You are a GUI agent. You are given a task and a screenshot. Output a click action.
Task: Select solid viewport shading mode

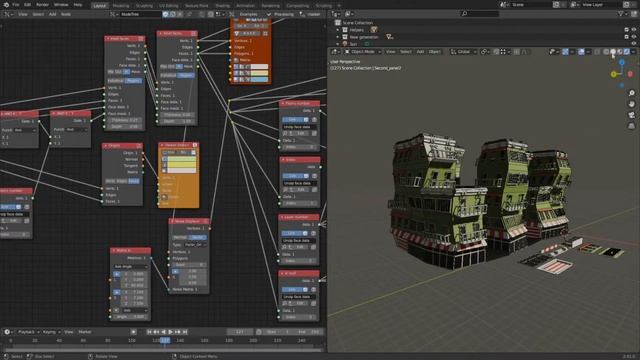coord(613,52)
